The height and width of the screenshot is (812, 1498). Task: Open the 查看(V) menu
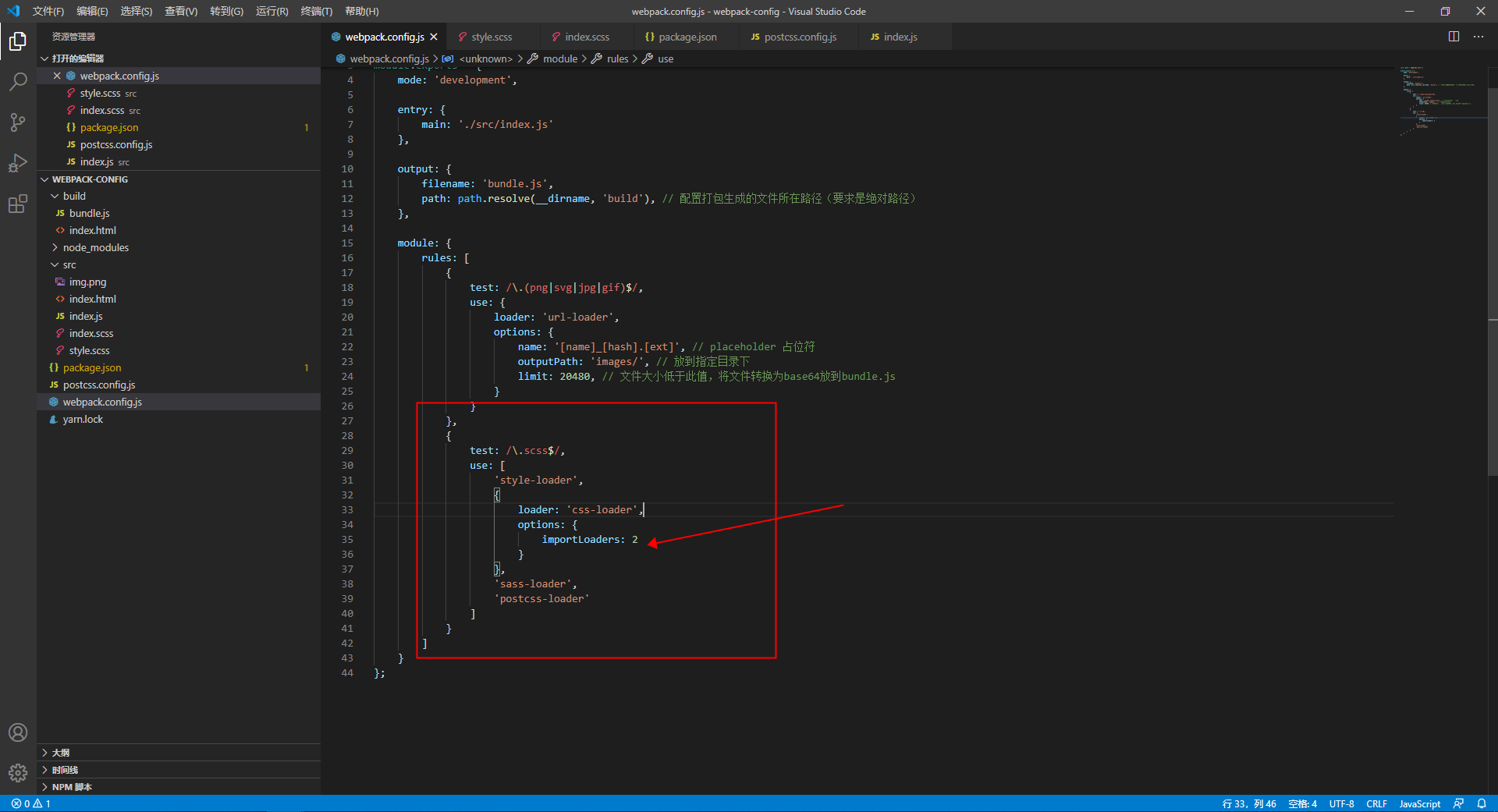pos(181,11)
